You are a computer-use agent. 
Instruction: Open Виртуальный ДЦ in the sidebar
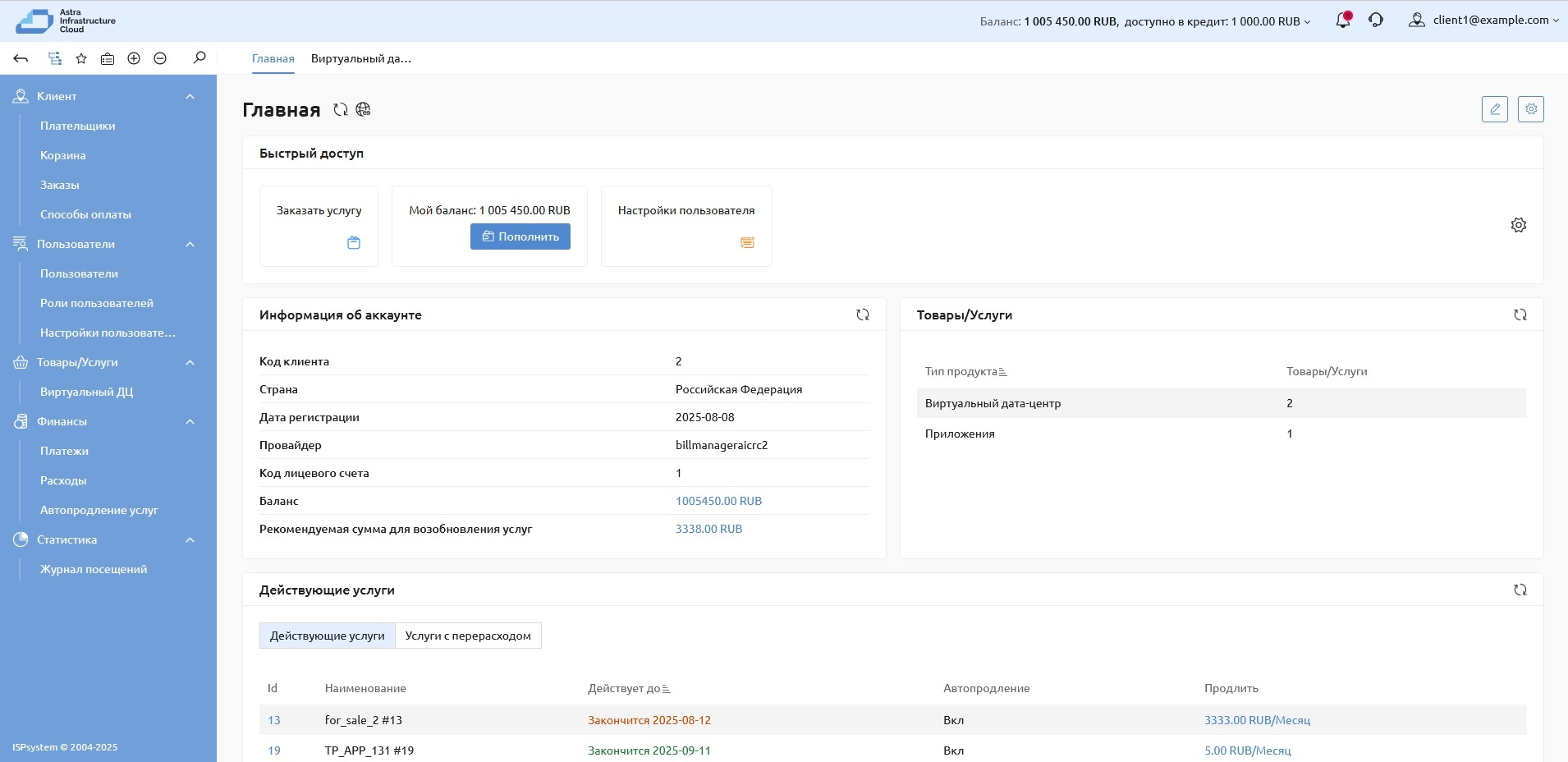87,392
